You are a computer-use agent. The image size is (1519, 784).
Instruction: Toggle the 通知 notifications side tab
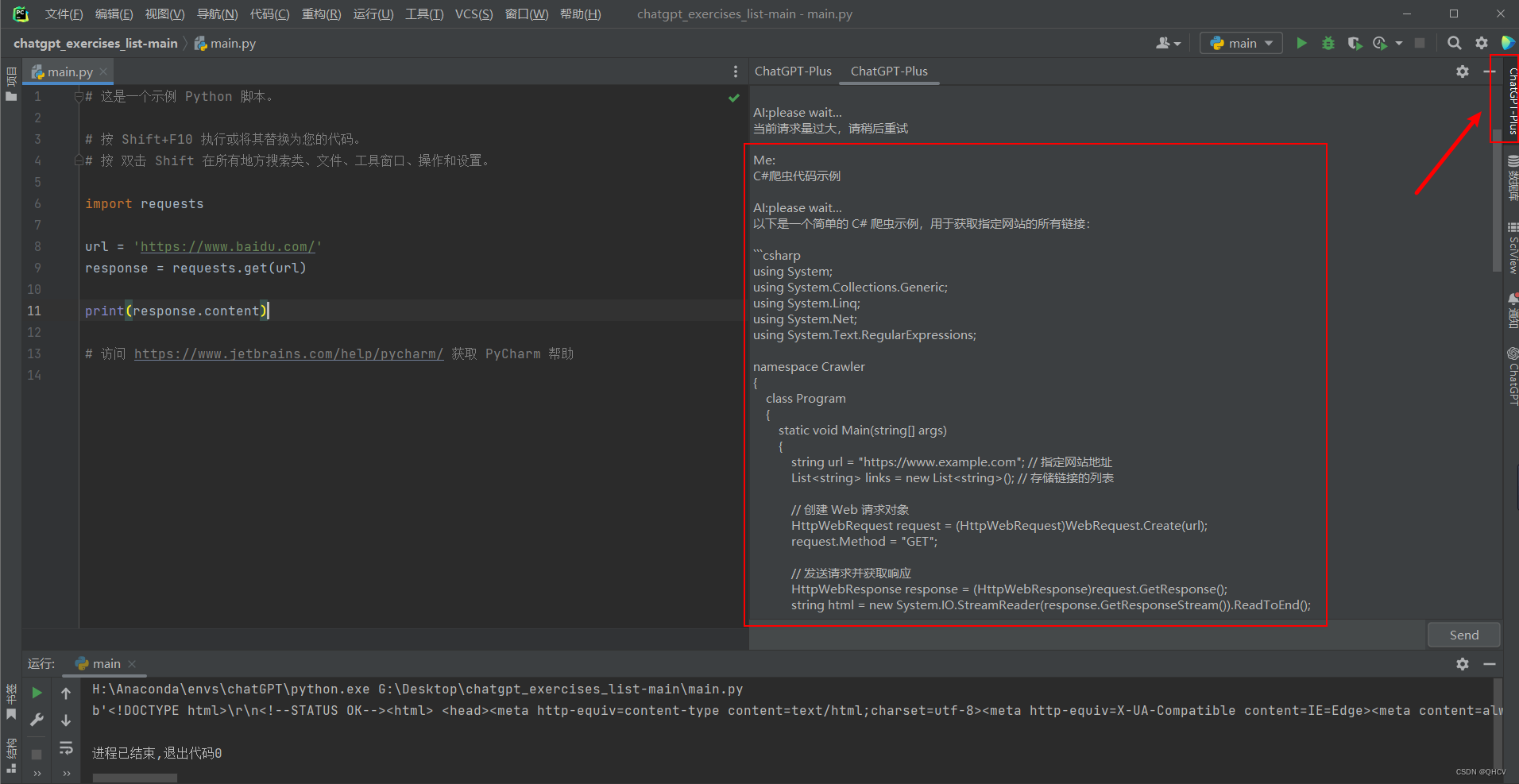pyautogui.click(x=1512, y=311)
